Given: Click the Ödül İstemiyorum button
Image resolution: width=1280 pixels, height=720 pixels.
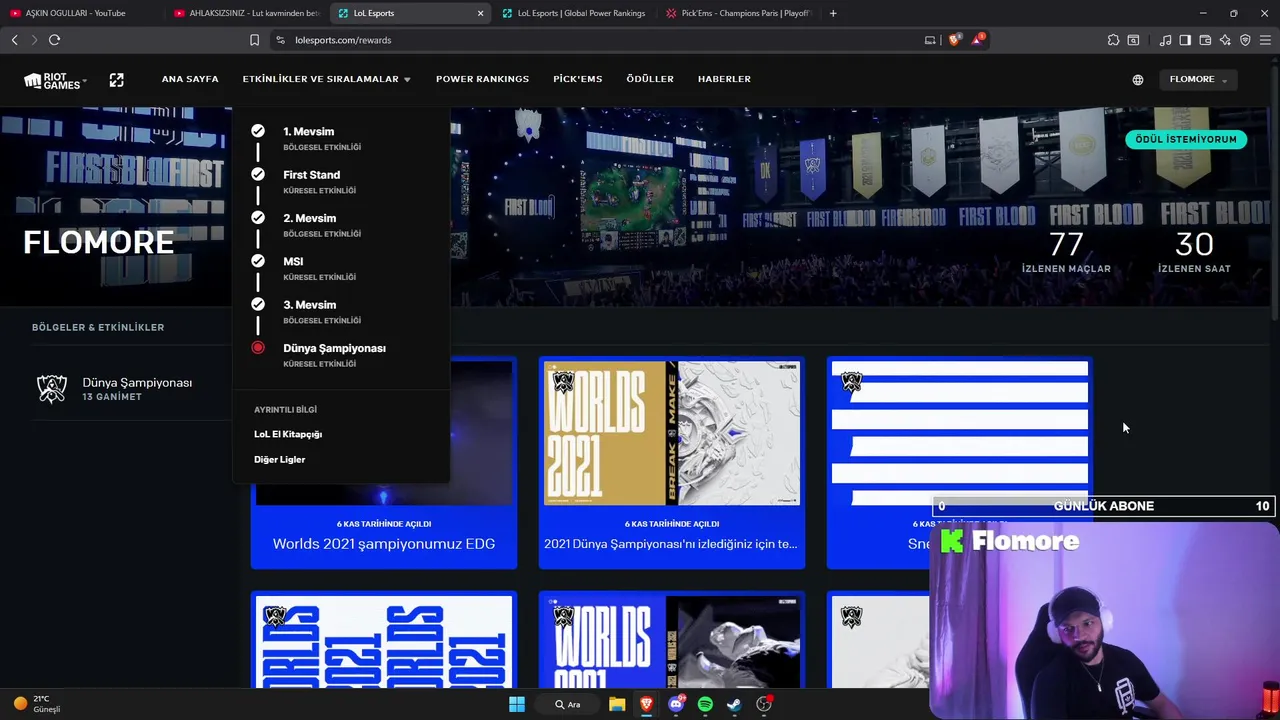Looking at the screenshot, I should pos(1185,139).
